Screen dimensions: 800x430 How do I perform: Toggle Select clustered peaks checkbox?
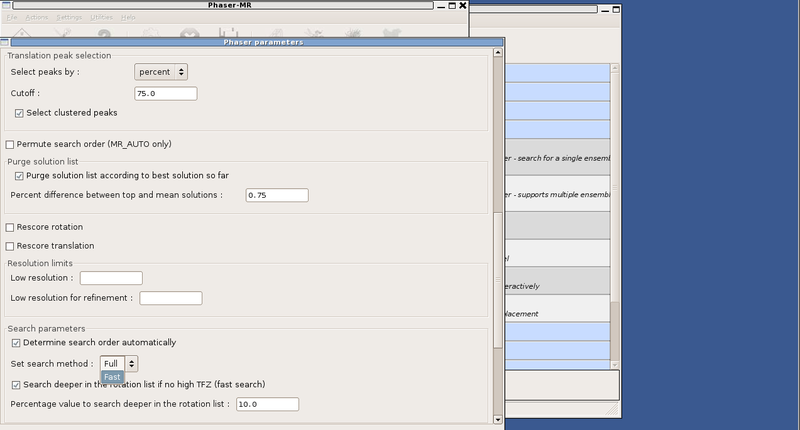[x=20, y=113]
